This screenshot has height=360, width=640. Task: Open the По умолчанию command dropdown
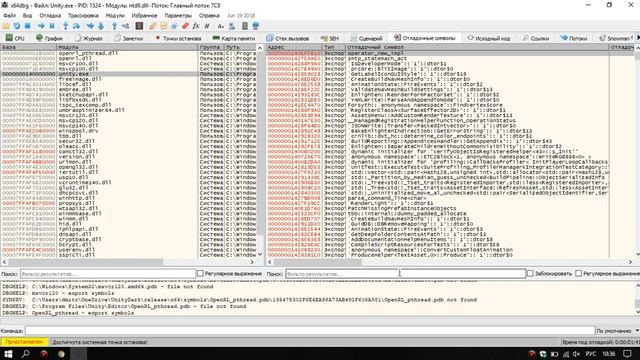618,331
